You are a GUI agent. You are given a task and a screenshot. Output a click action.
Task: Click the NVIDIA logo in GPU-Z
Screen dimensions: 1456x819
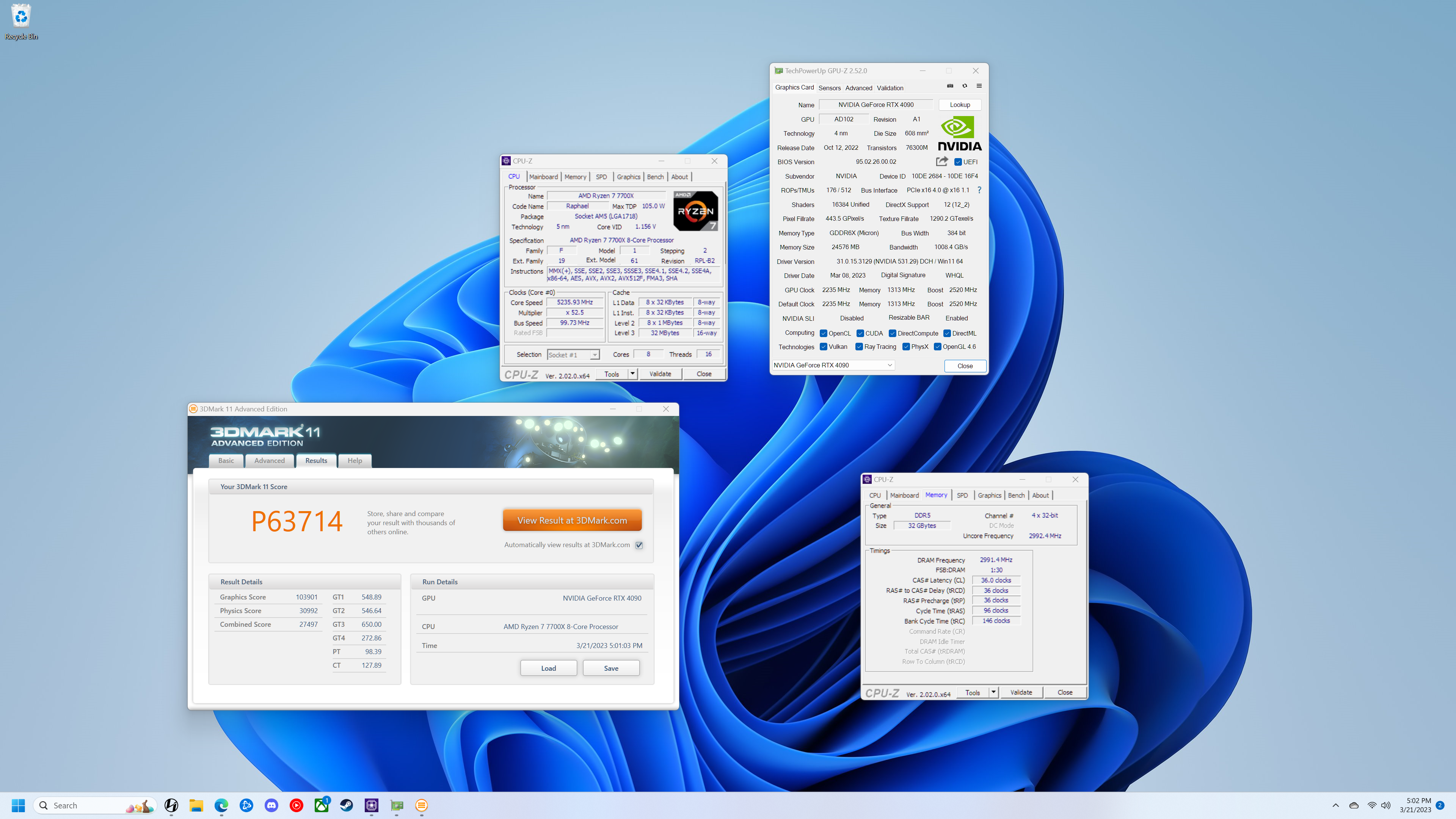click(x=959, y=133)
